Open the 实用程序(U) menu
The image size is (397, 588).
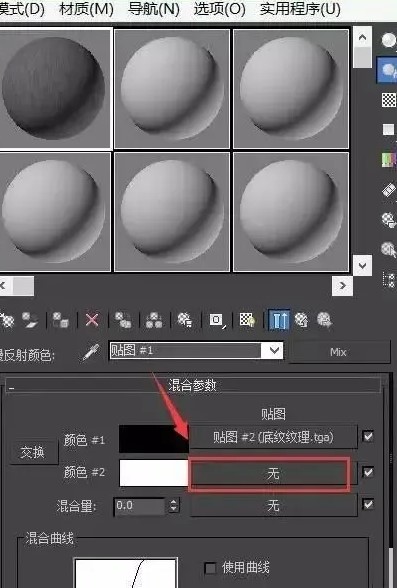[x=300, y=9]
